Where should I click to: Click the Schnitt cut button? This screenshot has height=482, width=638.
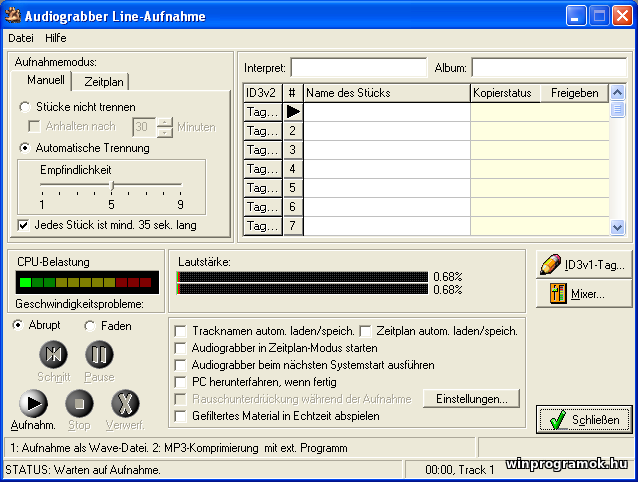pos(53,354)
